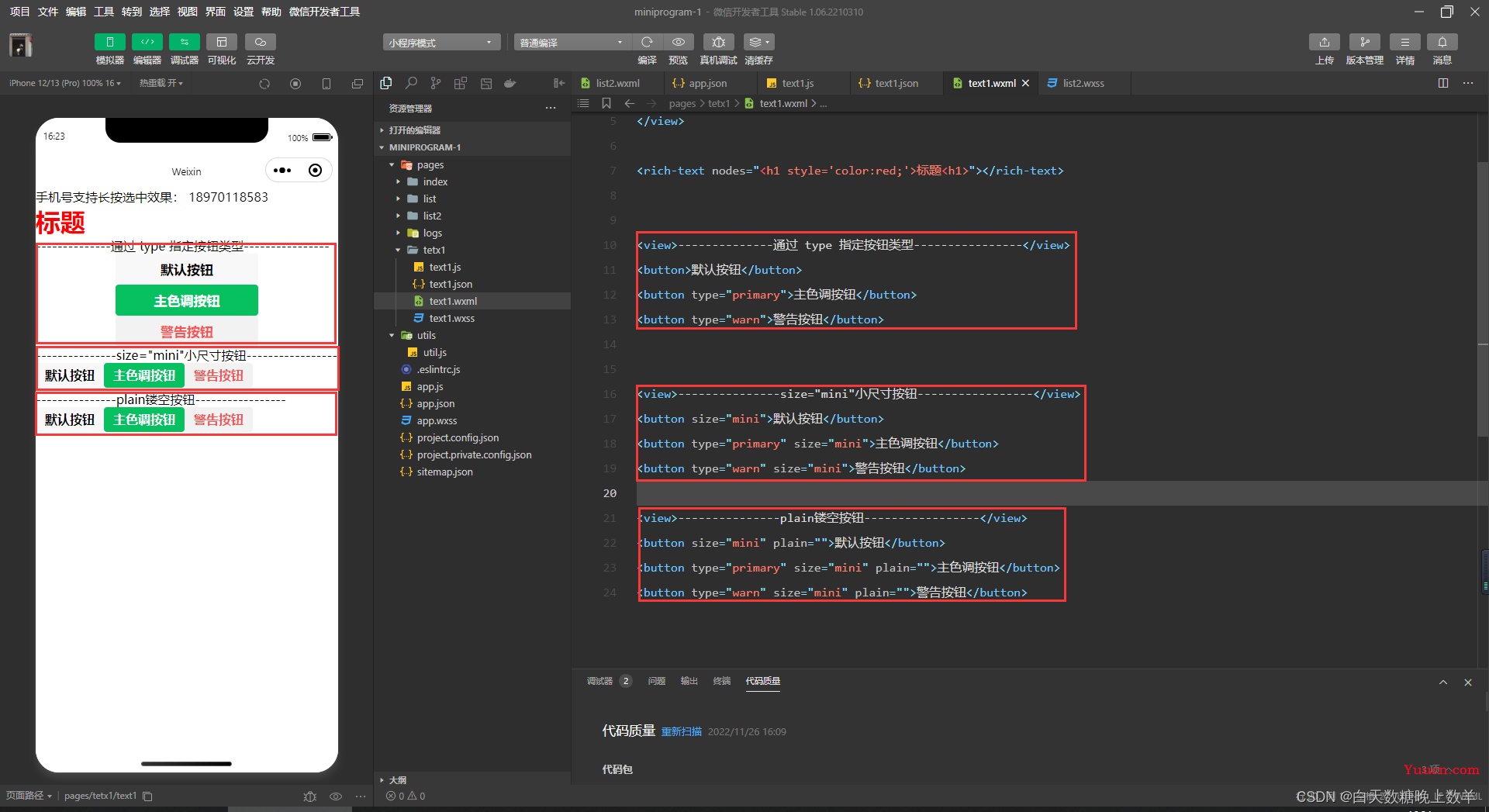Viewport: 1489px width, 812px height.
Task: Open the source control icon in sidebar
Action: click(x=436, y=83)
